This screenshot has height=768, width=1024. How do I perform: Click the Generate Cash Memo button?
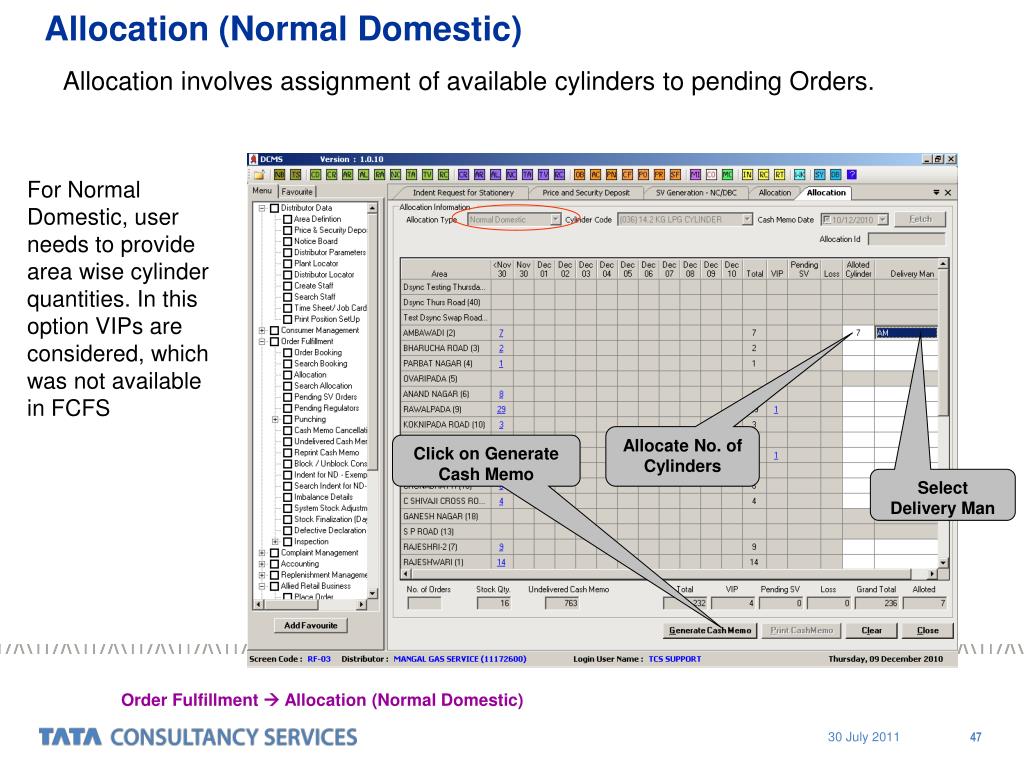coord(710,630)
